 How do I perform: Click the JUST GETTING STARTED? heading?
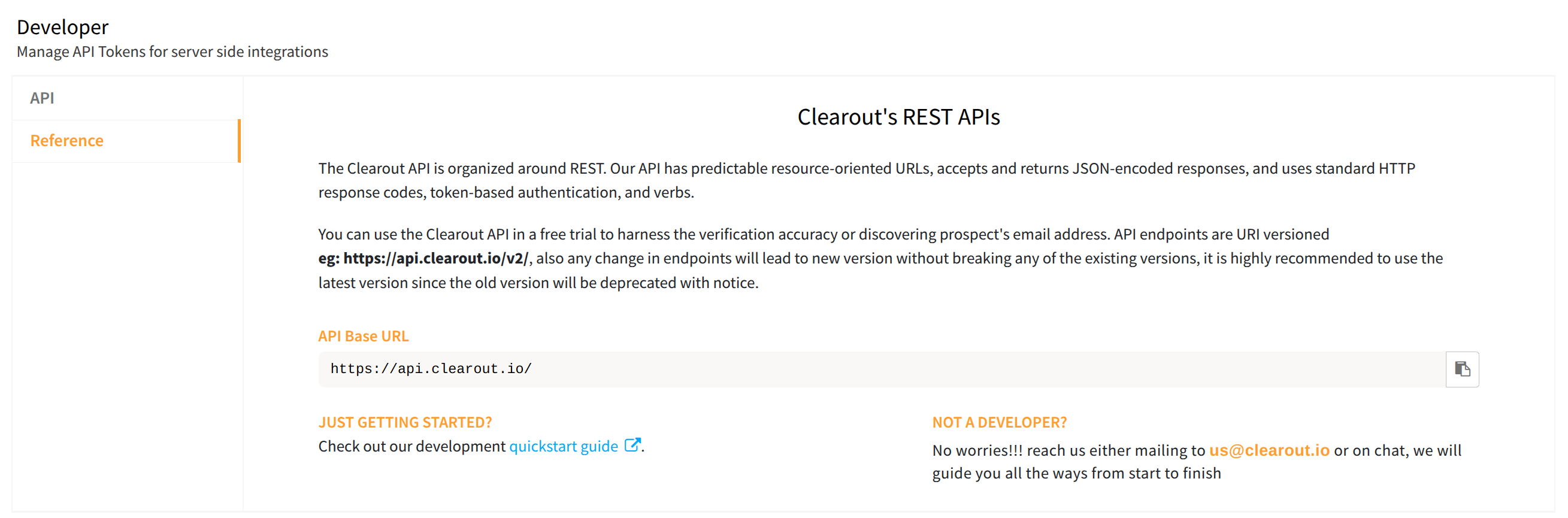[405, 422]
